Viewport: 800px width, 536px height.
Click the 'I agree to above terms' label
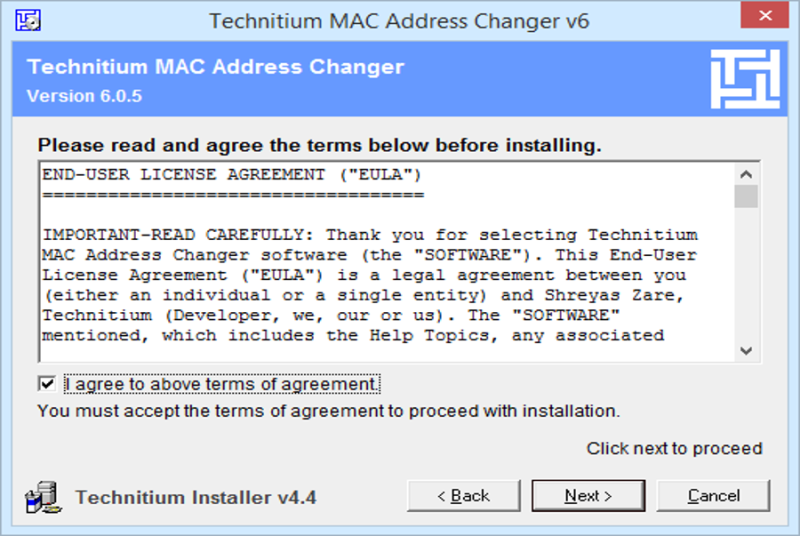click(x=222, y=384)
